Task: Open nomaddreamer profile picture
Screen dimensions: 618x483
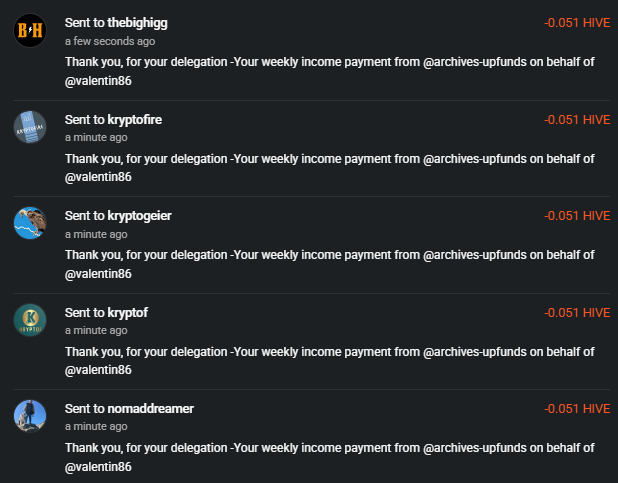Action: pyautogui.click(x=30, y=416)
